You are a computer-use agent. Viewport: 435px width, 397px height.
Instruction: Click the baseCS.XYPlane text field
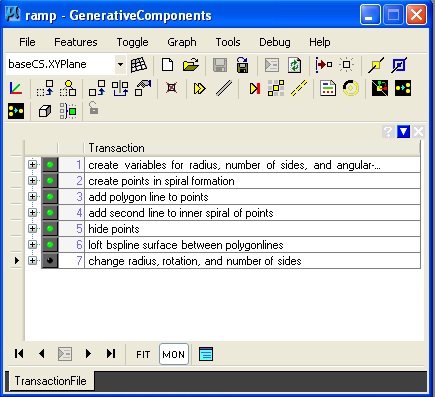tap(61, 64)
